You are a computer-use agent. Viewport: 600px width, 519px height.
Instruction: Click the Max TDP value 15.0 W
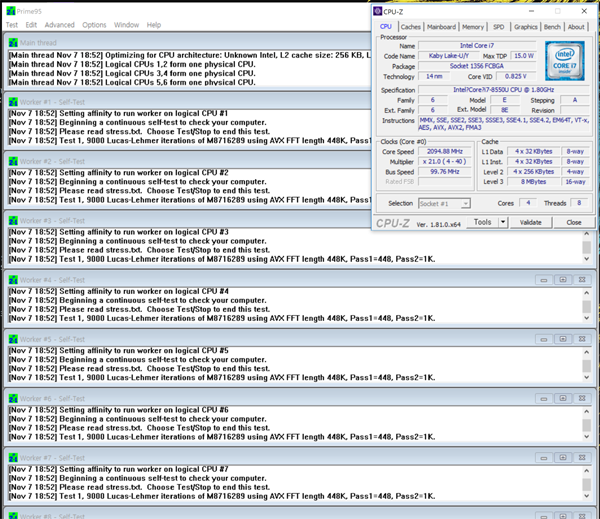(524, 56)
